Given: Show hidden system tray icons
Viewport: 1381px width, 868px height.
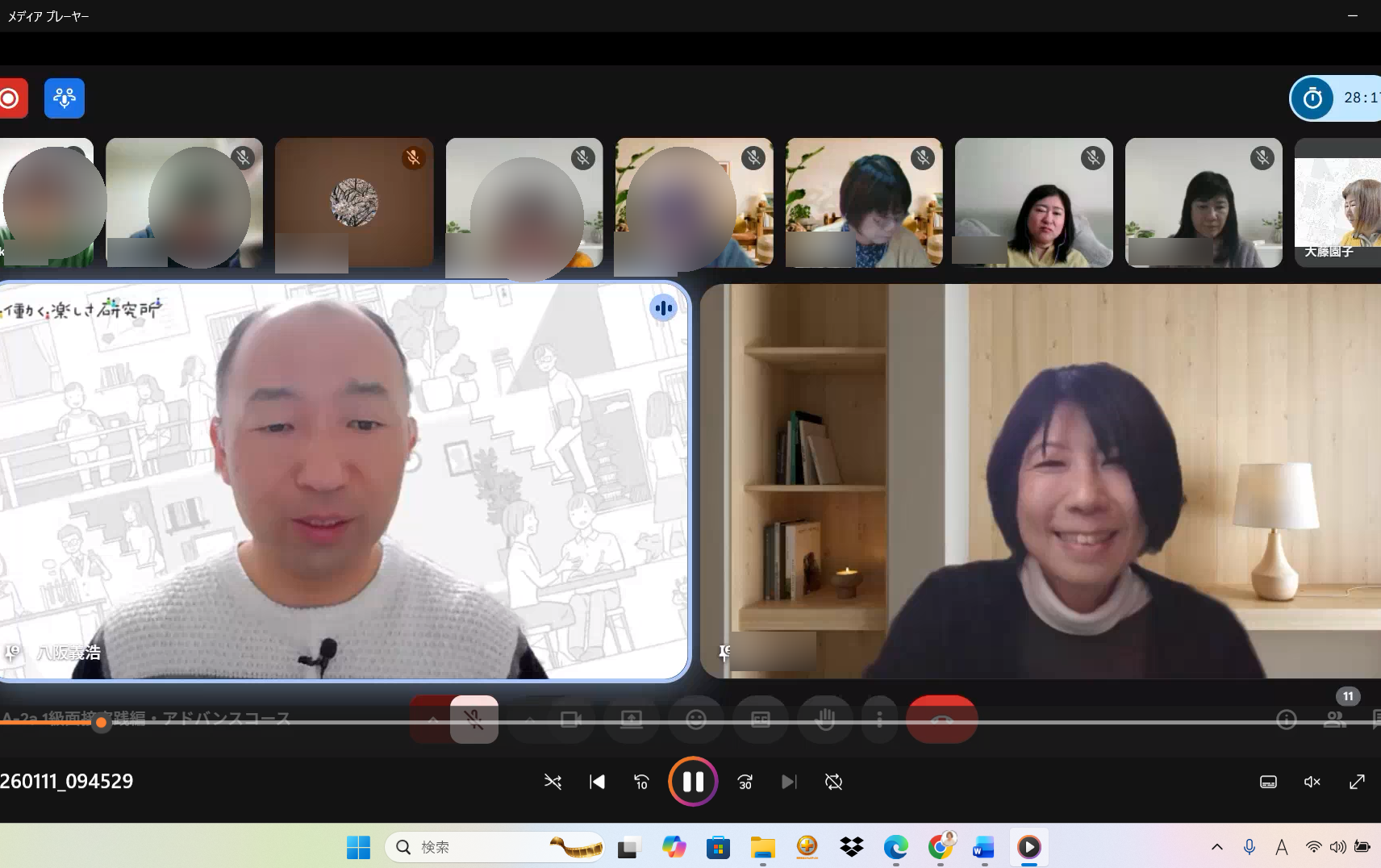Looking at the screenshot, I should pyautogui.click(x=1217, y=847).
